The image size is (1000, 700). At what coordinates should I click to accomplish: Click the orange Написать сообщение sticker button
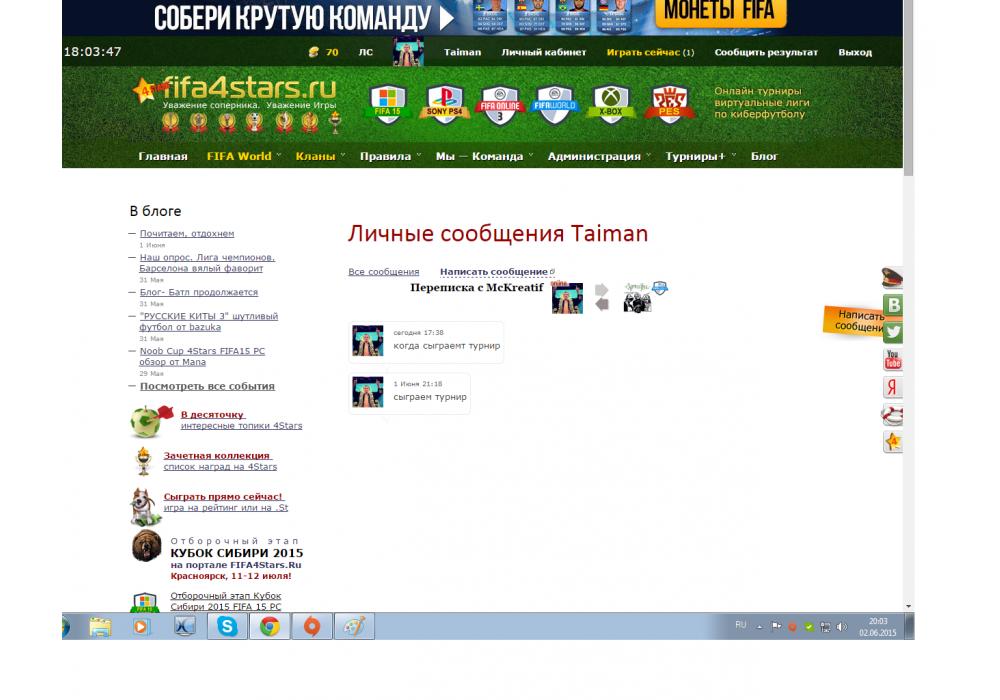855,321
